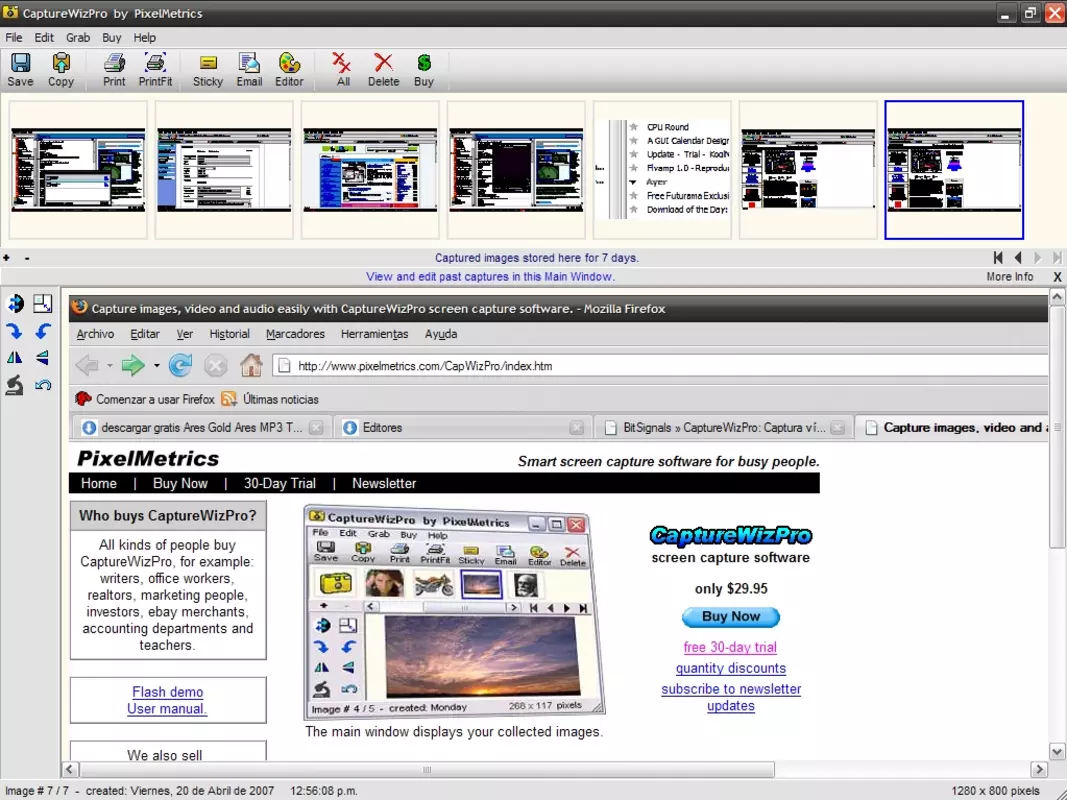1067x800 pixels.
Task: Select the CPU Round list thumbnail
Action: 662,170
